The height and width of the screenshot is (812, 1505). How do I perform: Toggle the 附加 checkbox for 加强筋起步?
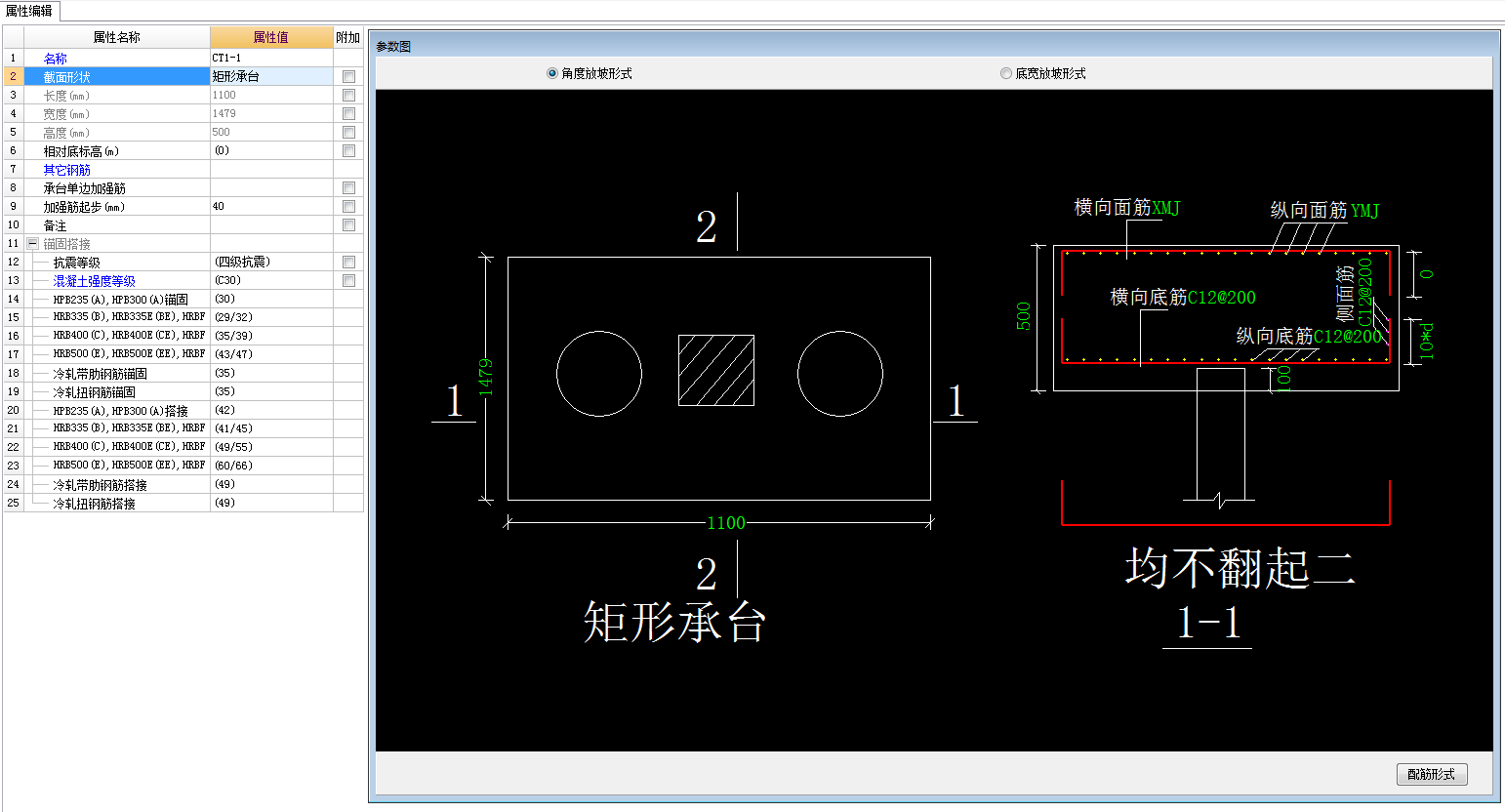(348, 206)
